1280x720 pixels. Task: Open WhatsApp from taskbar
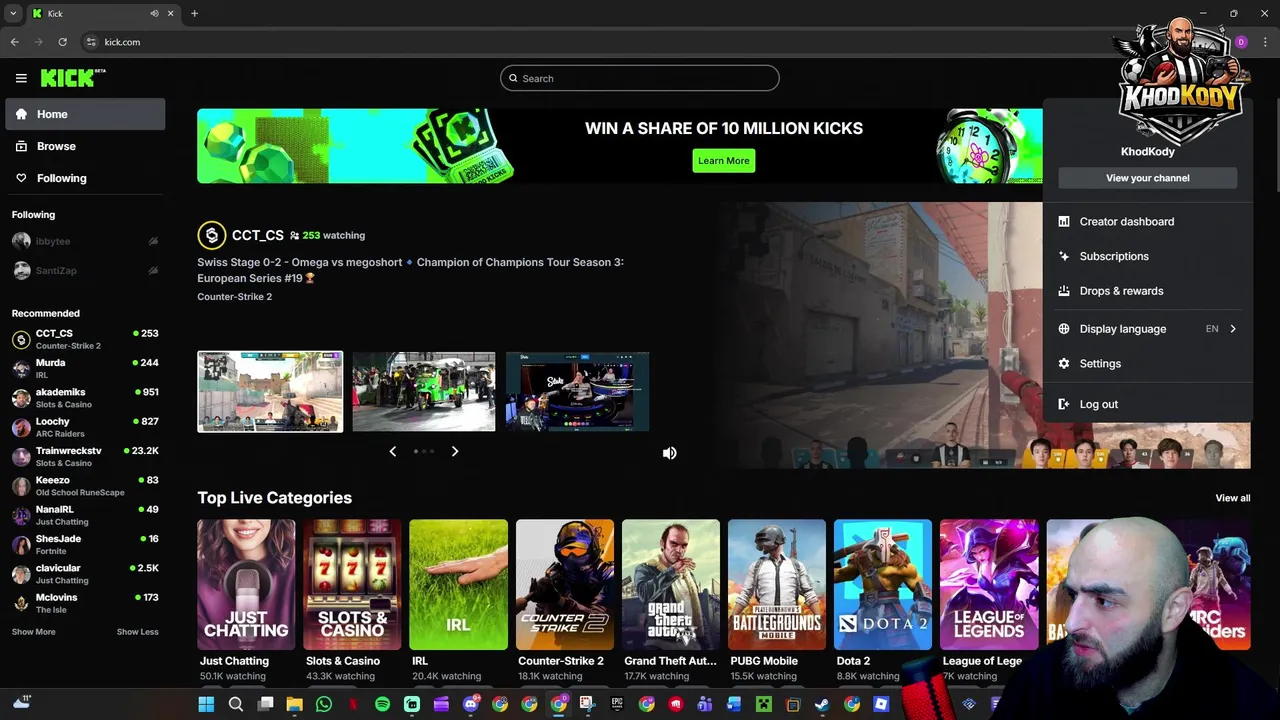323,704
